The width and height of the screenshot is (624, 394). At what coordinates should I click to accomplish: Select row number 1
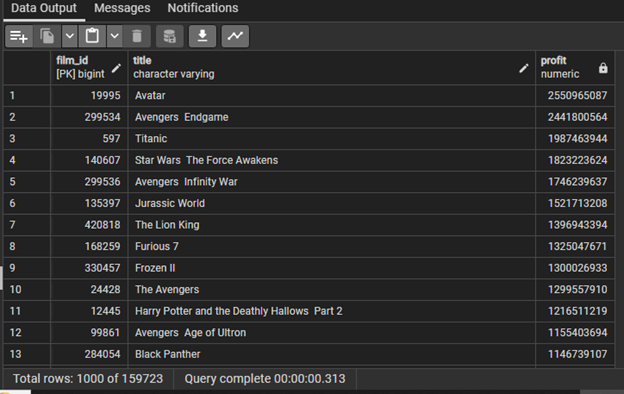[x=27, y=96]
